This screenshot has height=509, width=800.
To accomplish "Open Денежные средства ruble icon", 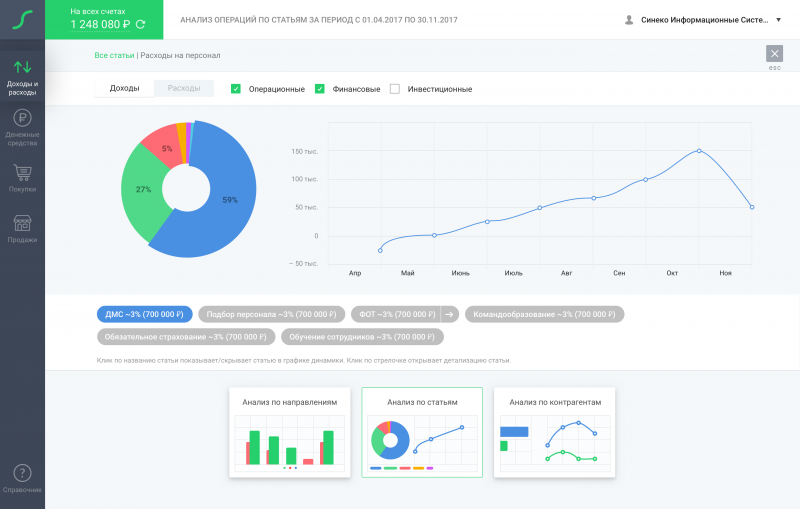I will point(22,123).
